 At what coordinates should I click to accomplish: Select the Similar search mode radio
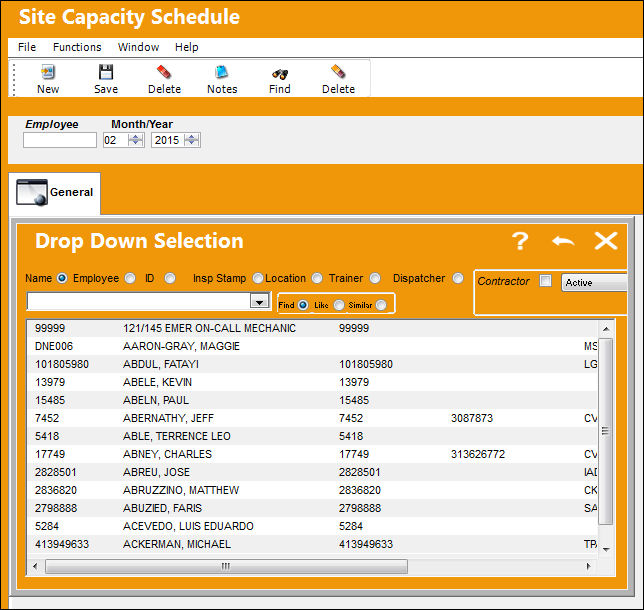click(x=381, y=305)
